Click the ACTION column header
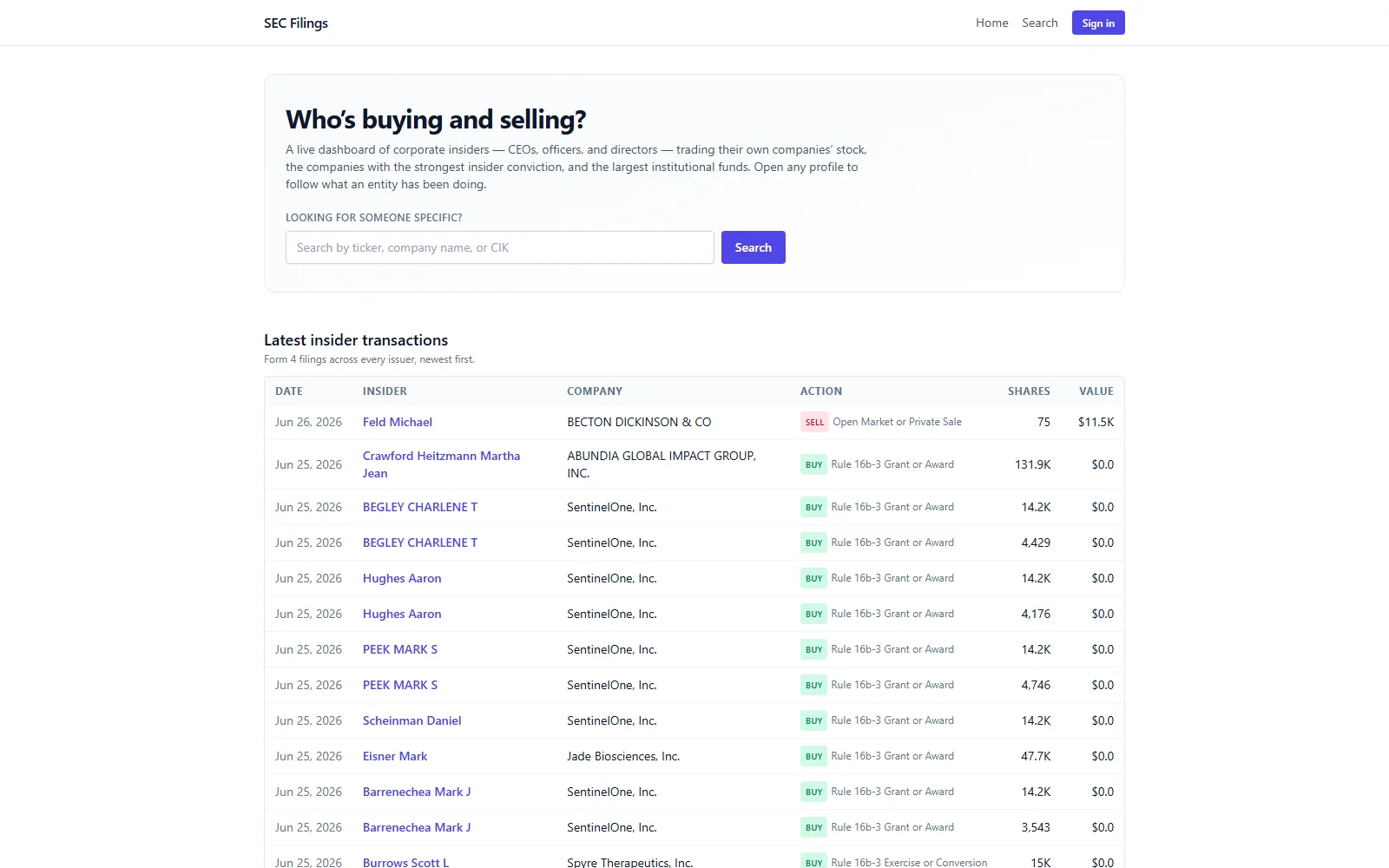 tap(821, 391)
